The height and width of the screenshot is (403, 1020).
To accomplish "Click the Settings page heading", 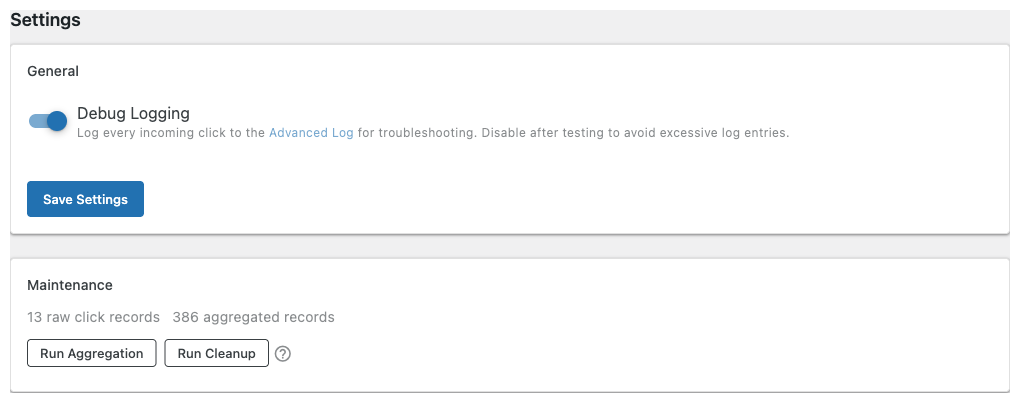I will click(x=45, y=19).
